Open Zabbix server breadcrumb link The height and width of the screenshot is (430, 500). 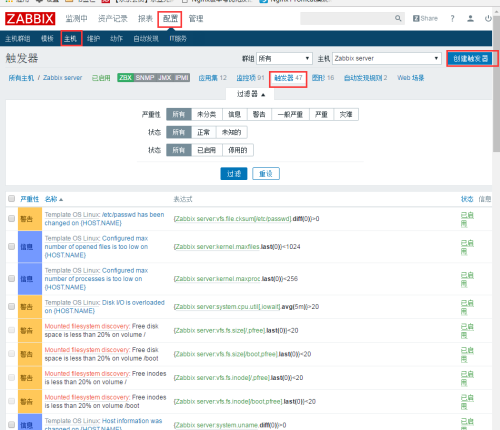pos(63,78)
